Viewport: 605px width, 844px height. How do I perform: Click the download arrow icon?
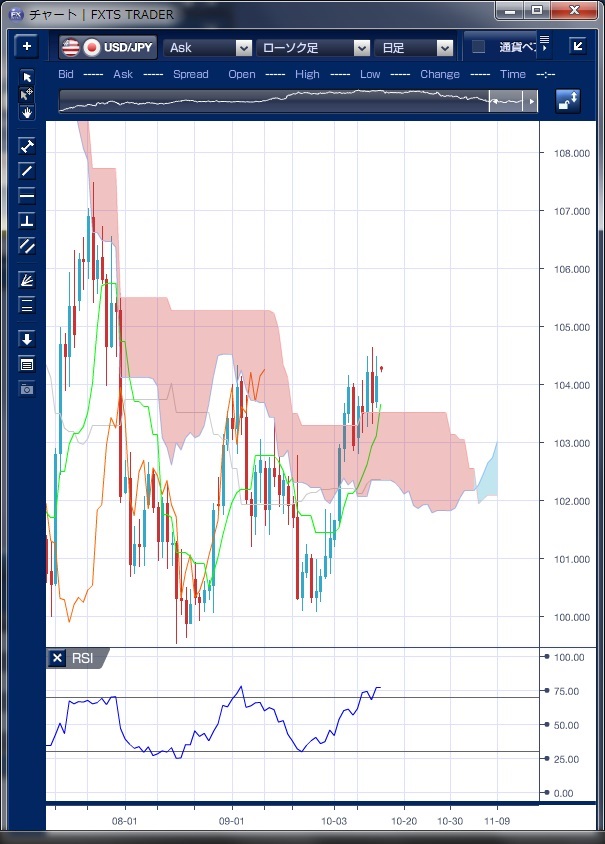pos(27,339)
